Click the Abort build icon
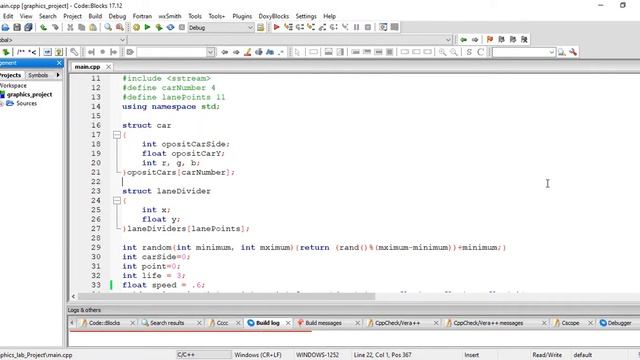Screen dimensions: 640x360 182,27
